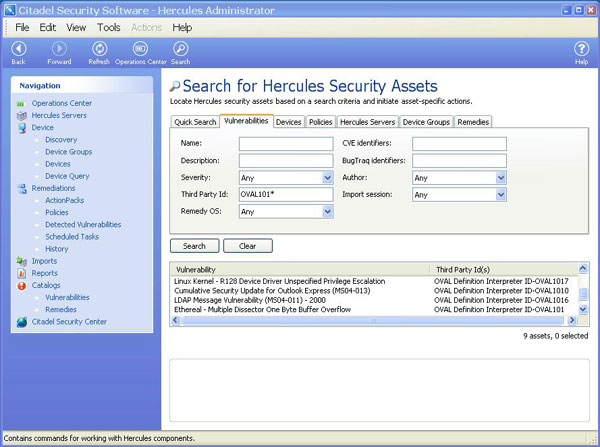Open Citadel Security Center in the sidebar
This screenshot has height=447, width=600.
coord(68,322)
